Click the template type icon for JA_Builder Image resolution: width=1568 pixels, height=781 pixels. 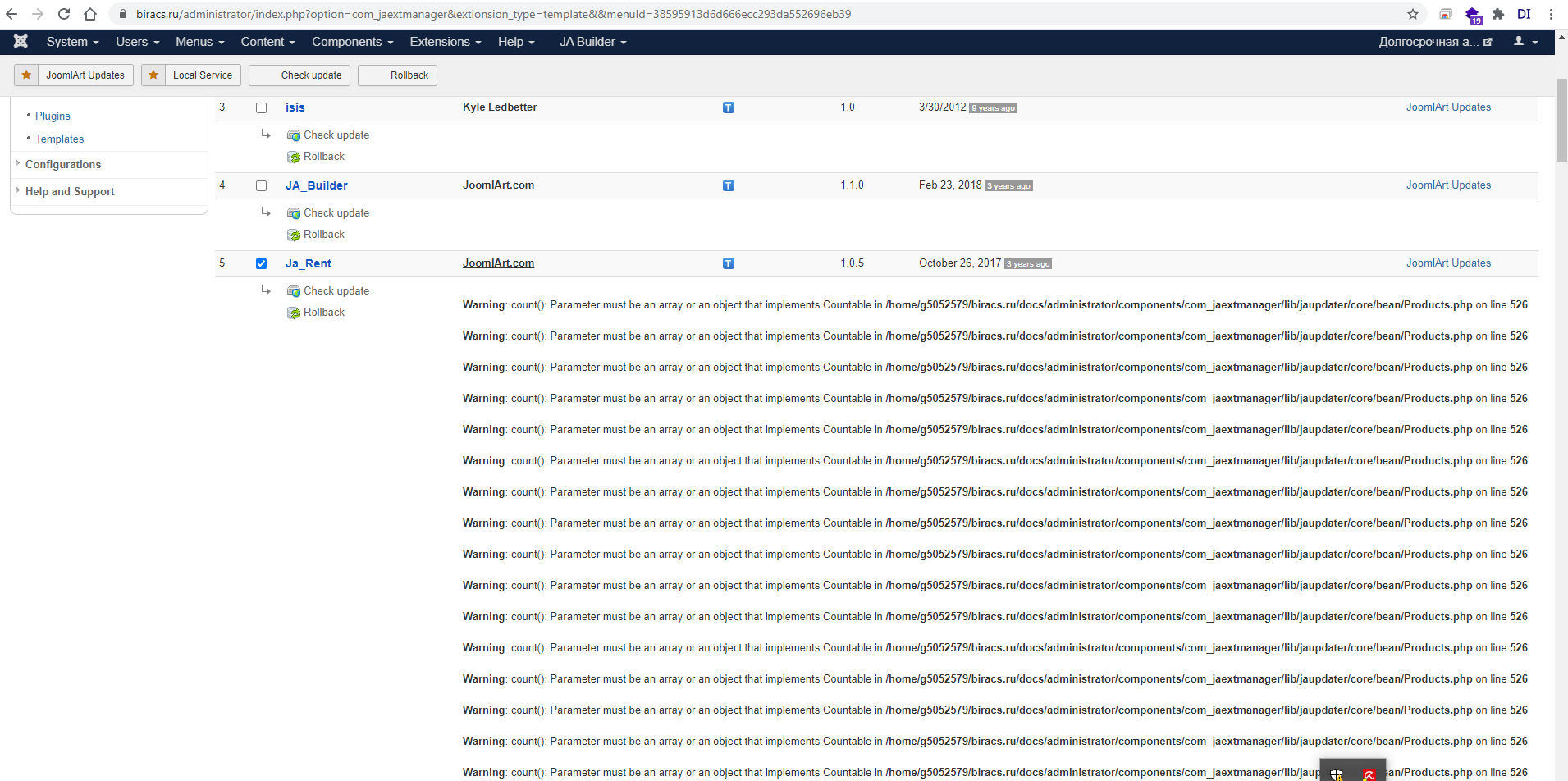(x=729, y=185)
